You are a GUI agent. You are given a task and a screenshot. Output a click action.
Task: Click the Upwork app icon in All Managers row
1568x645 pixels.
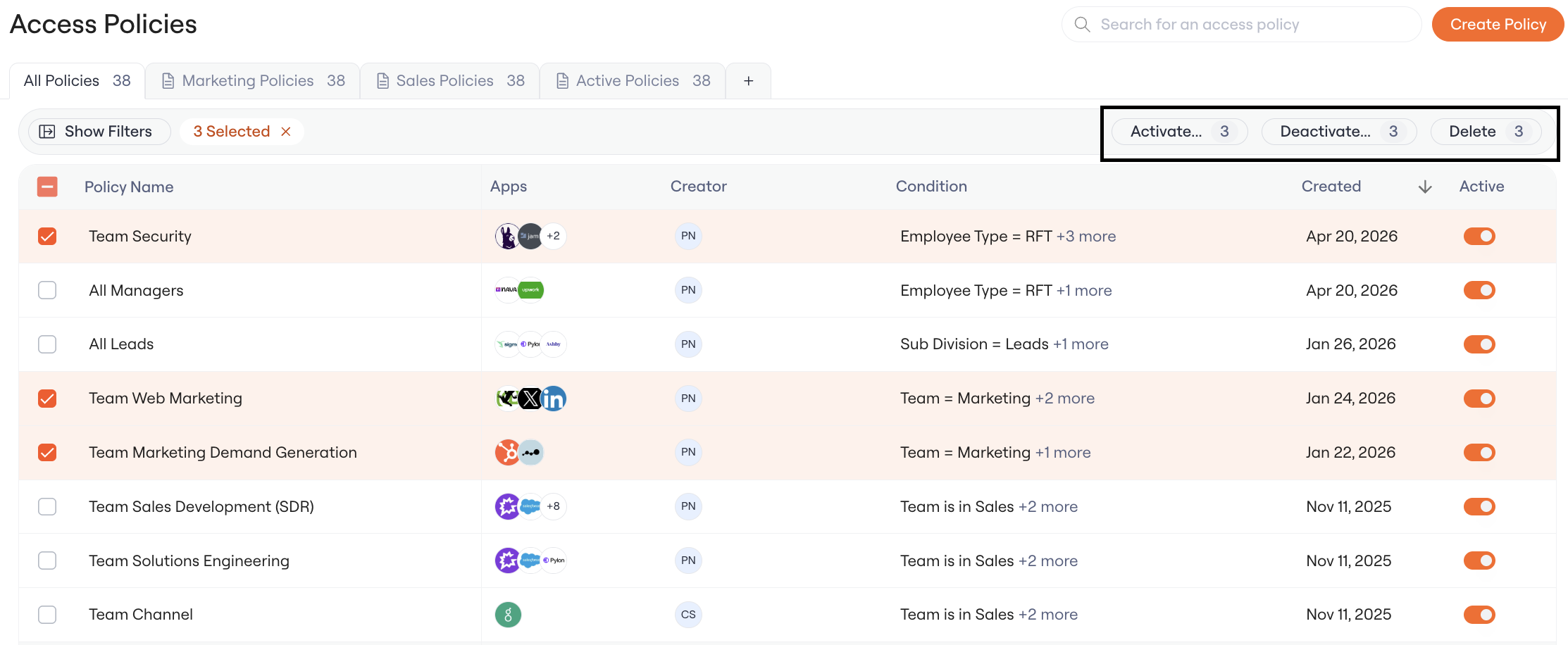pyautogui.click(x=530, y=290)
